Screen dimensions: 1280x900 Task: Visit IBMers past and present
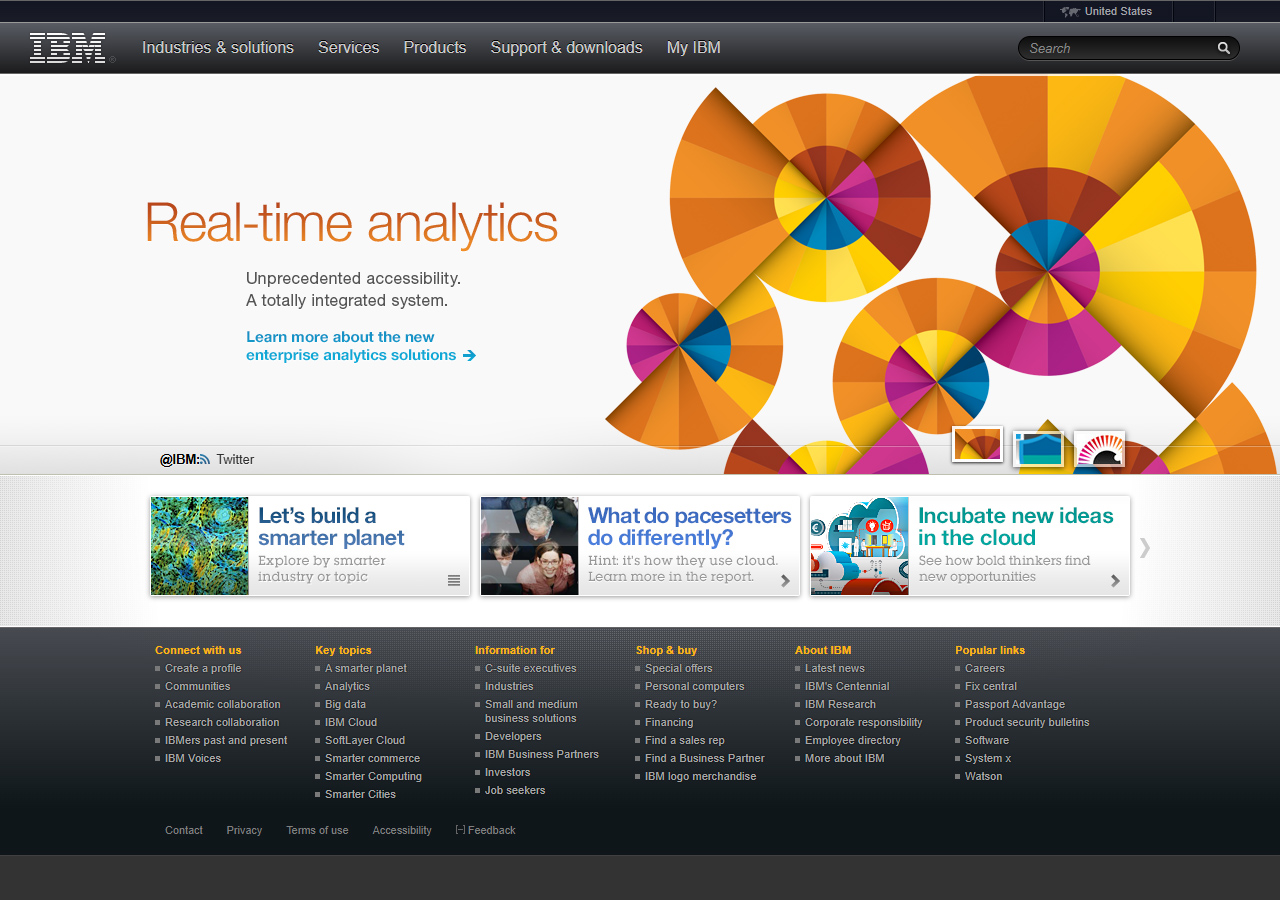point(226,740)
